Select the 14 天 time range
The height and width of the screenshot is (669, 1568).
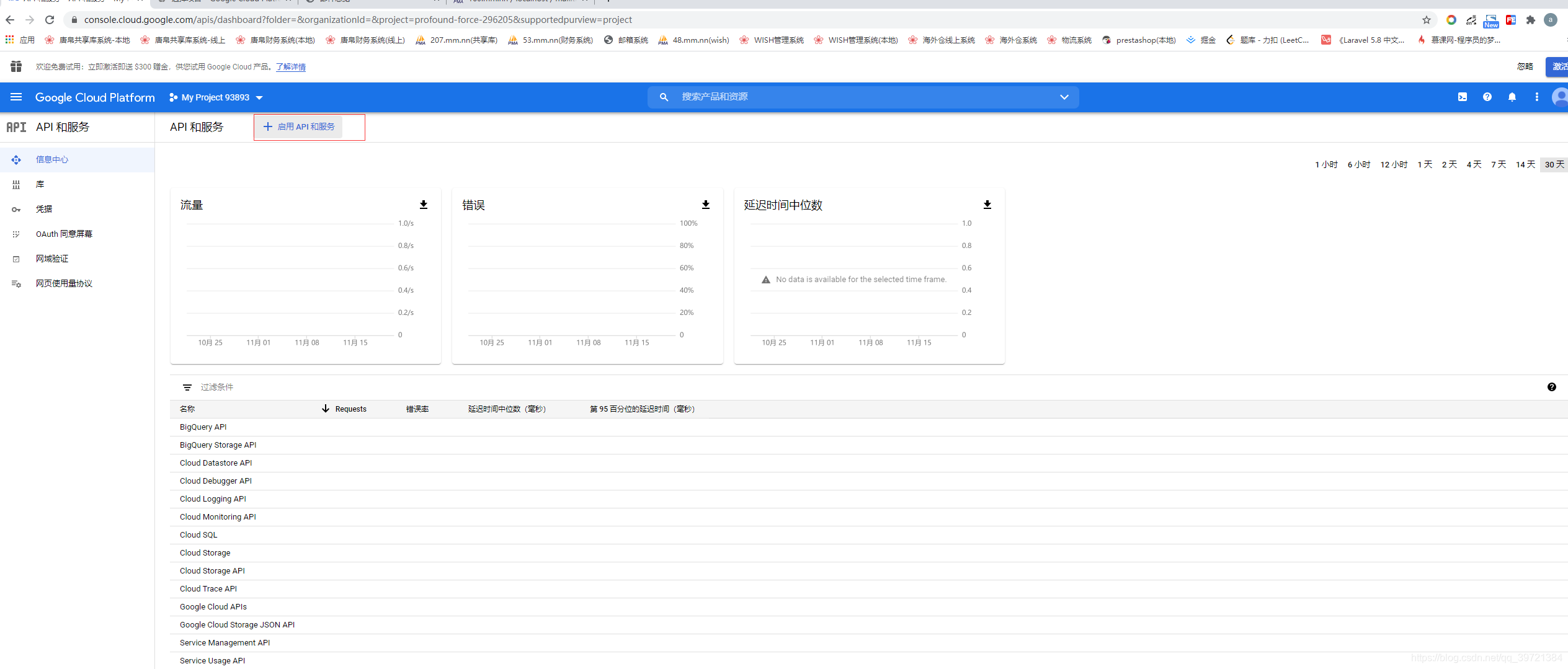(1525, 164)
